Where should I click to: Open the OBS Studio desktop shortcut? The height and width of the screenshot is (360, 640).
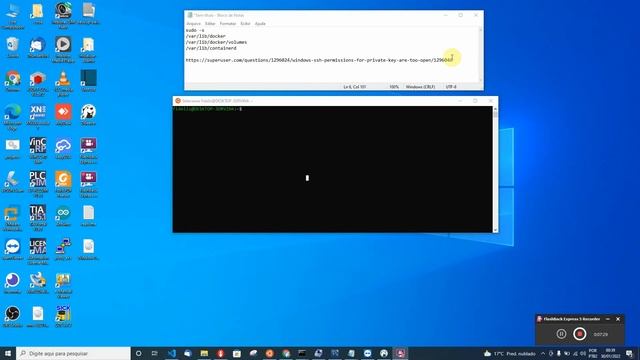coord(13,316)
